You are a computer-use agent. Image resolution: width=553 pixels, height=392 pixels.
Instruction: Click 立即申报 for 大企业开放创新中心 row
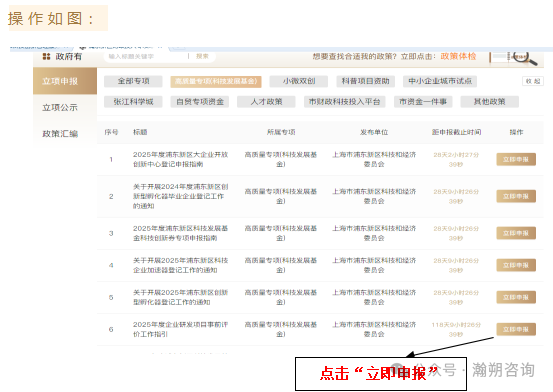point(516,159)
